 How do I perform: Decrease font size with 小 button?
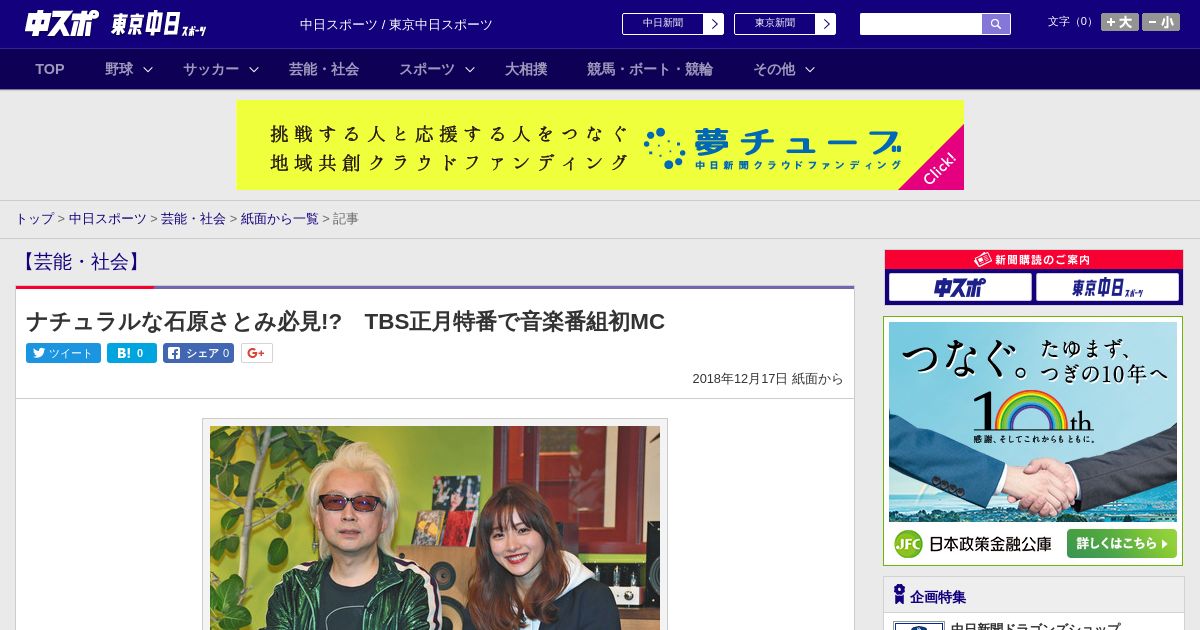[x=1161, y=22]
